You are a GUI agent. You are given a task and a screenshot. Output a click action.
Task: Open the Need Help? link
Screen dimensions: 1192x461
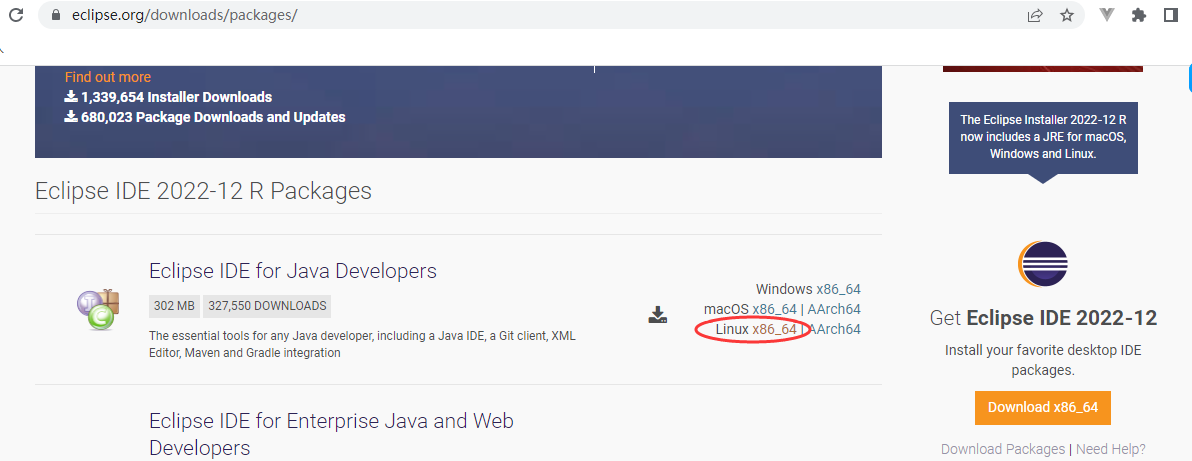[x=1111, y=449]
